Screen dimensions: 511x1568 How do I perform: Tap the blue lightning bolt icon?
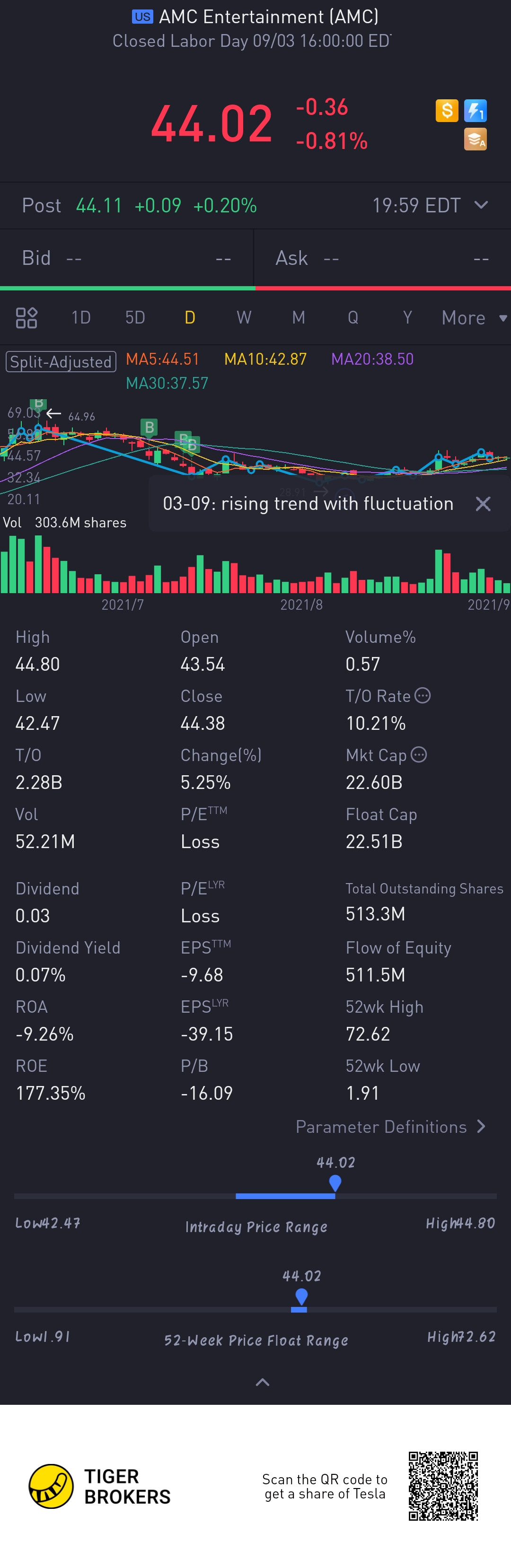click(475, 111)
